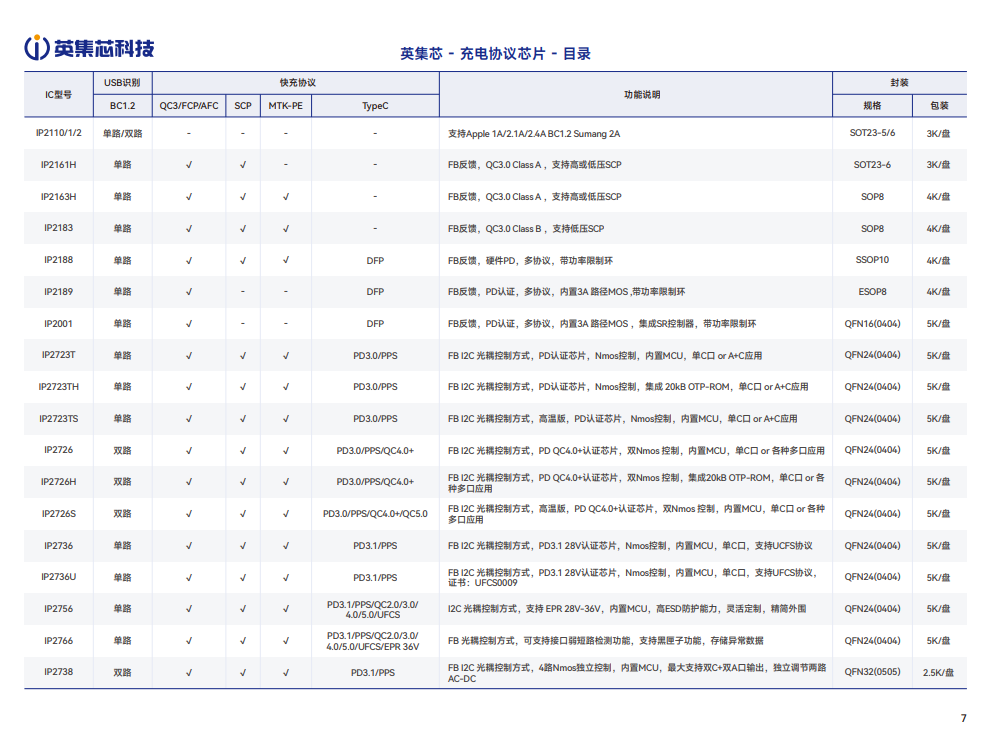Select the IP2766 model cell
This screenshot has height=739, width=1002.
click(x=58, y=641)
